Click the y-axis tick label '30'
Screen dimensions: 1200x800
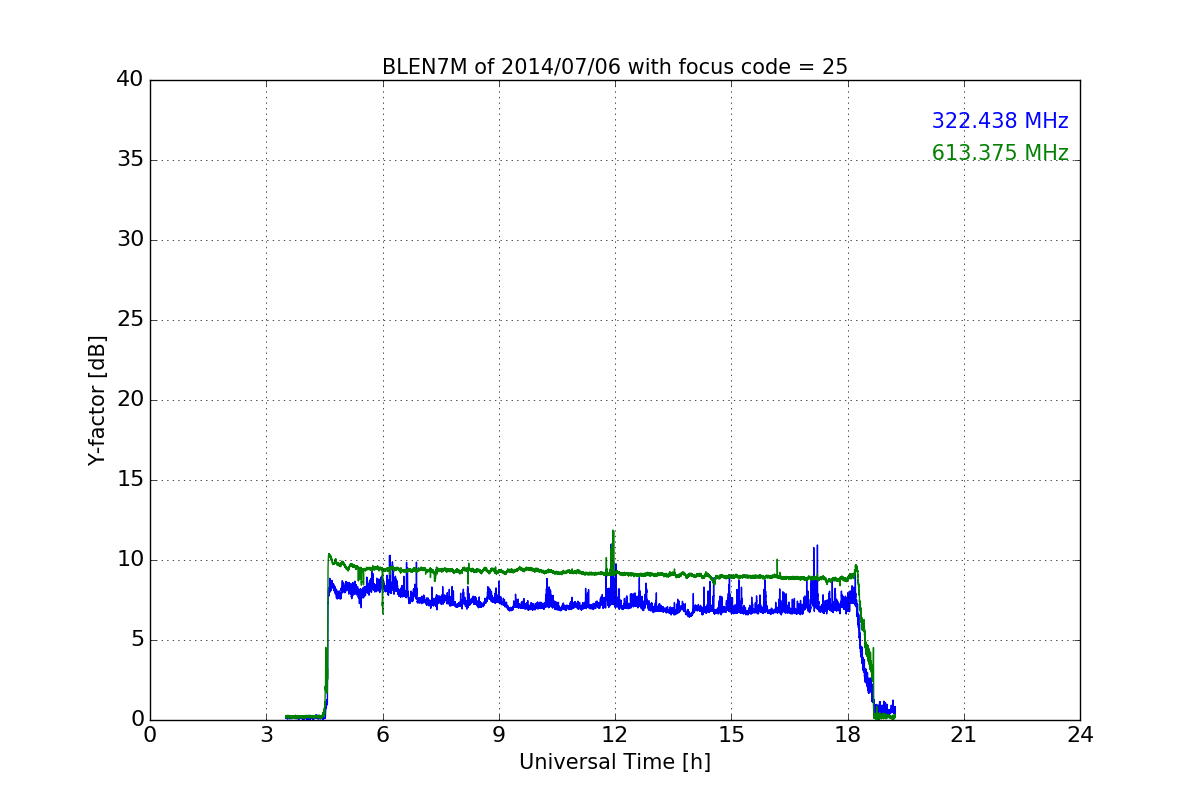click(x=130, y=240)
